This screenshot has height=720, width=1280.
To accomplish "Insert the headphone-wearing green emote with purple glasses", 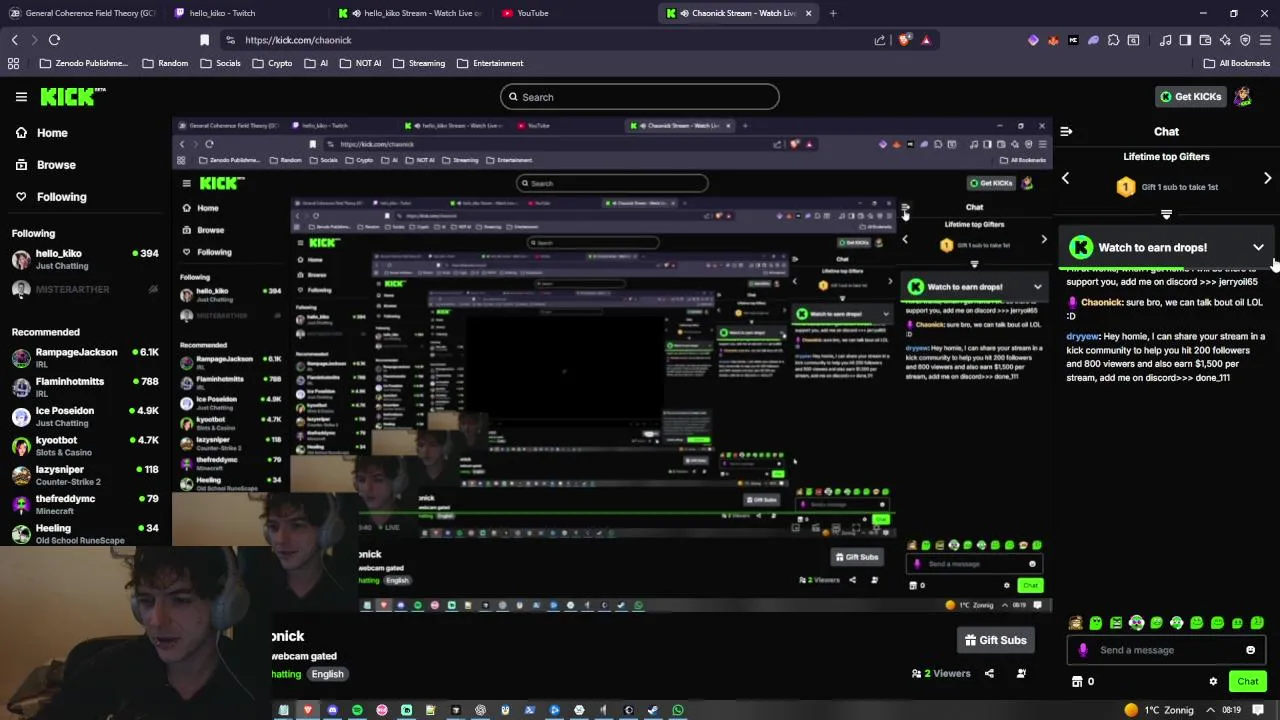I will tap(1137, 623).
